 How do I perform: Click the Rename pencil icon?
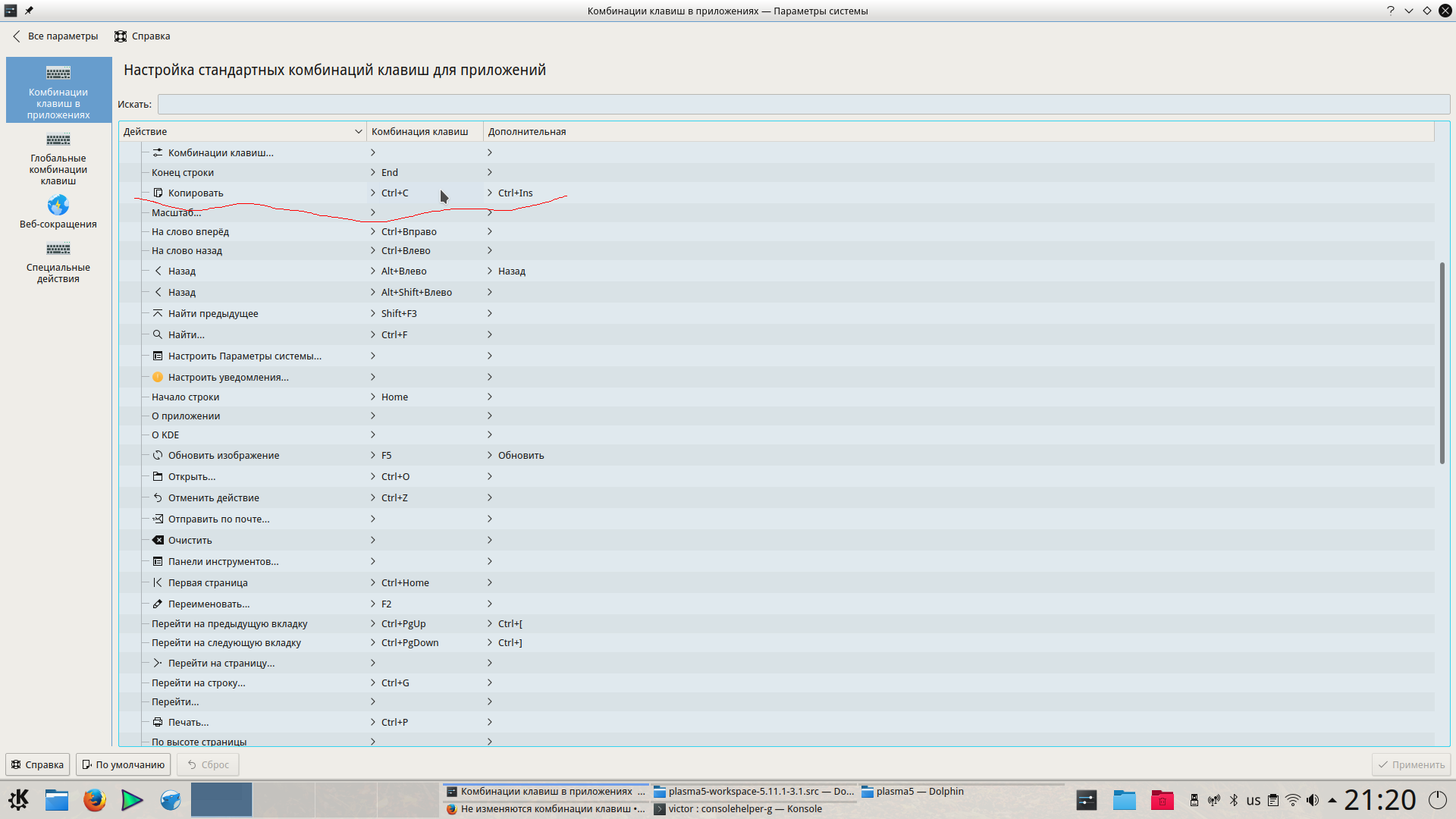[x=158, y=604]
